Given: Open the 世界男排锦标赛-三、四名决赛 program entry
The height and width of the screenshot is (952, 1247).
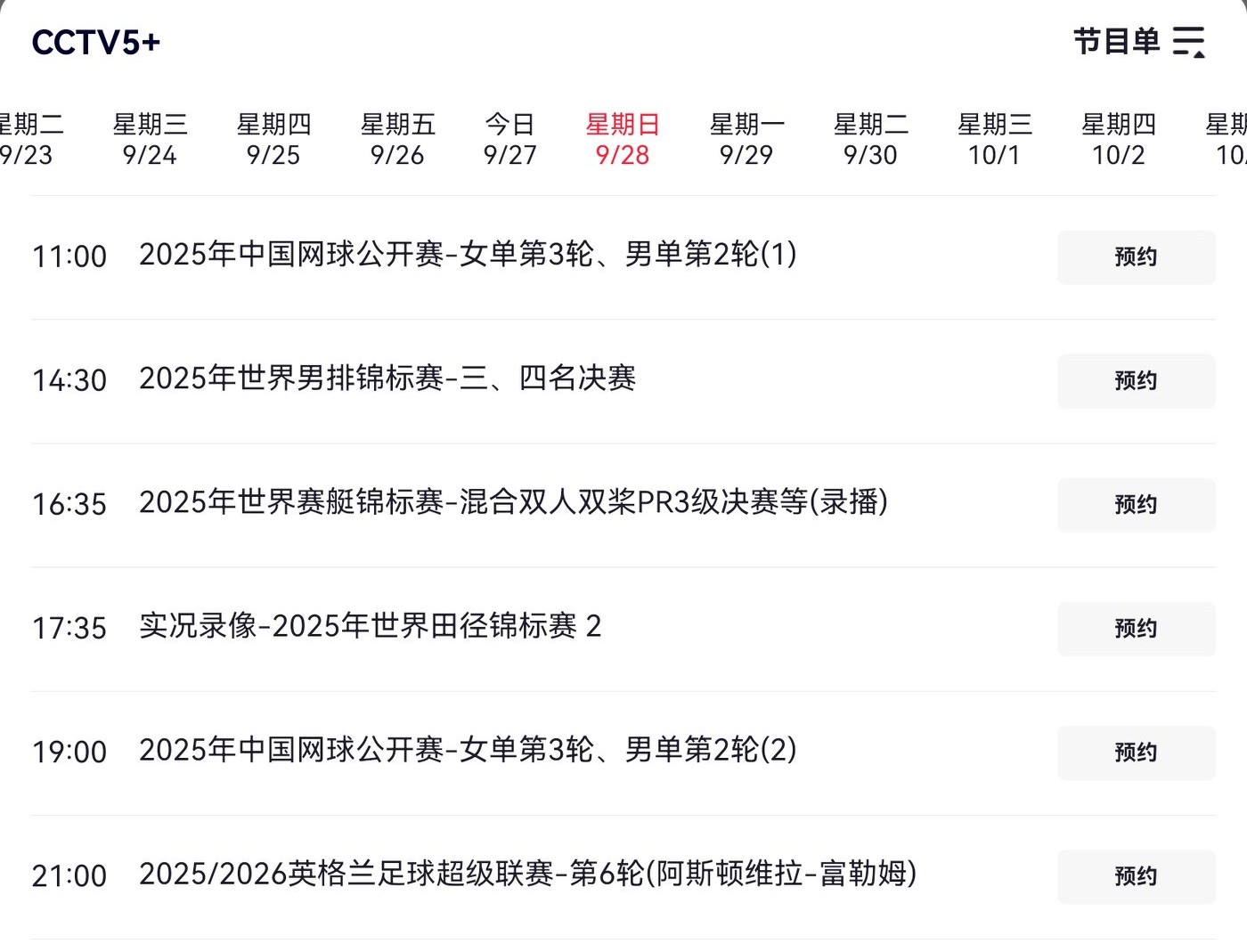Looking at the screenshot, I should (x=387, y=378).
